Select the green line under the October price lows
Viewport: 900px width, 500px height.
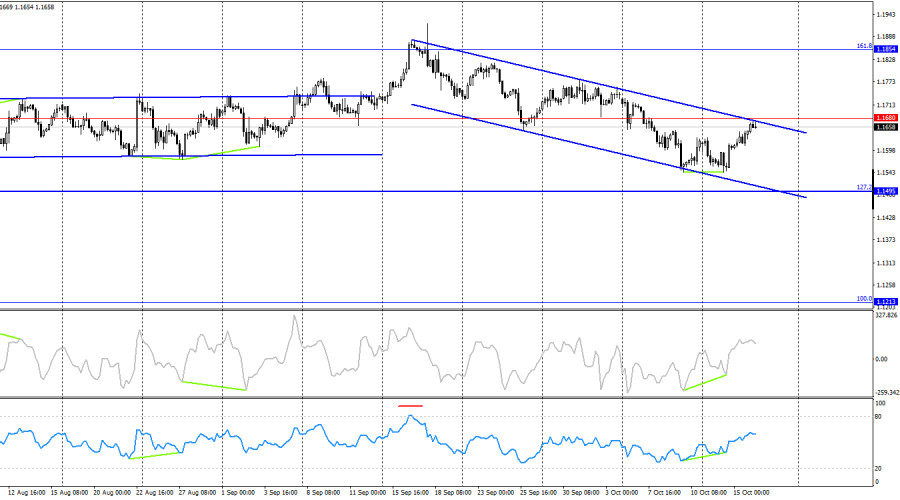pyautogui.click(x=704, y=172)
